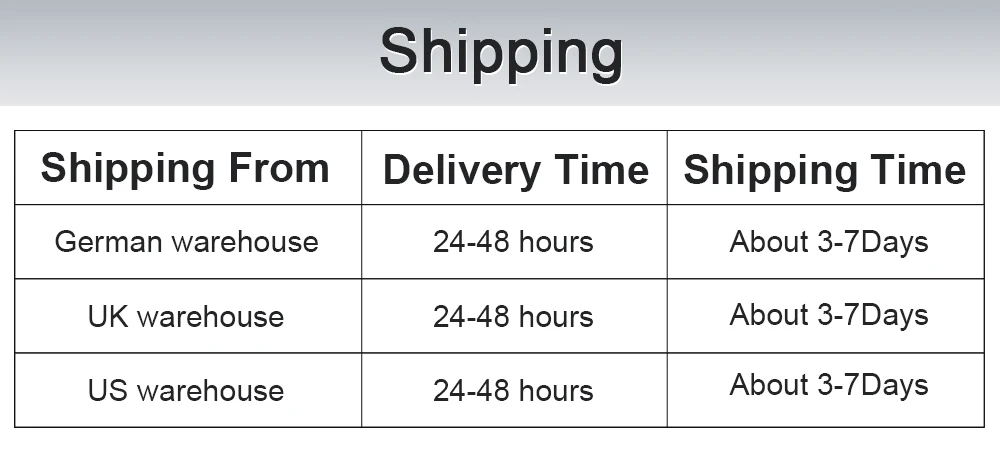Click the large Shipping title

501,54
